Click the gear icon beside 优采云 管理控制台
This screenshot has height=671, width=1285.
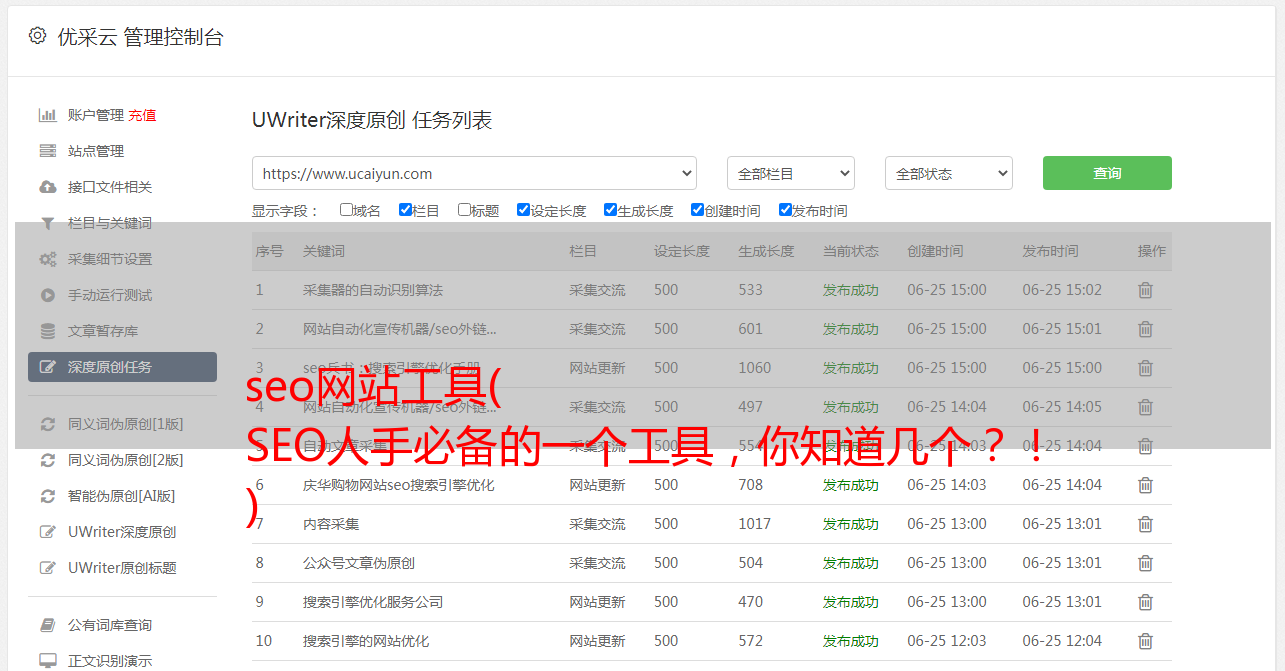[x=37, y=36]
